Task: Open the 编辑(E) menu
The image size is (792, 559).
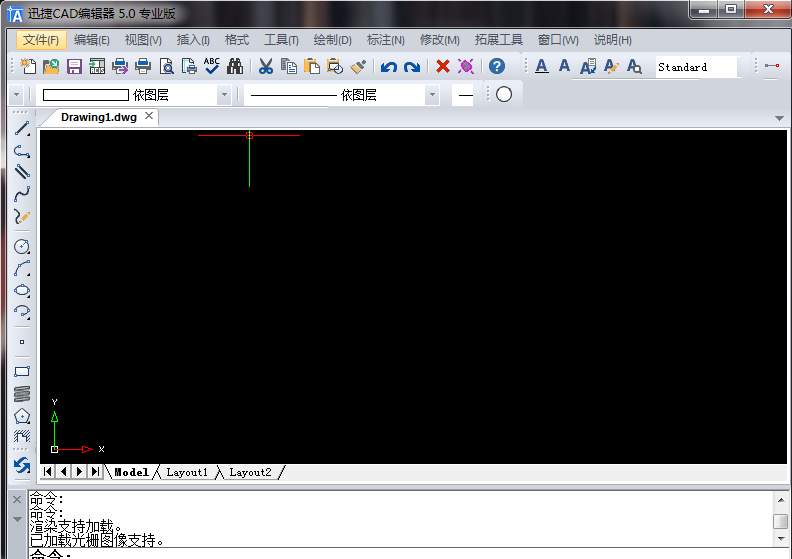Action: [x=91, y=40]
